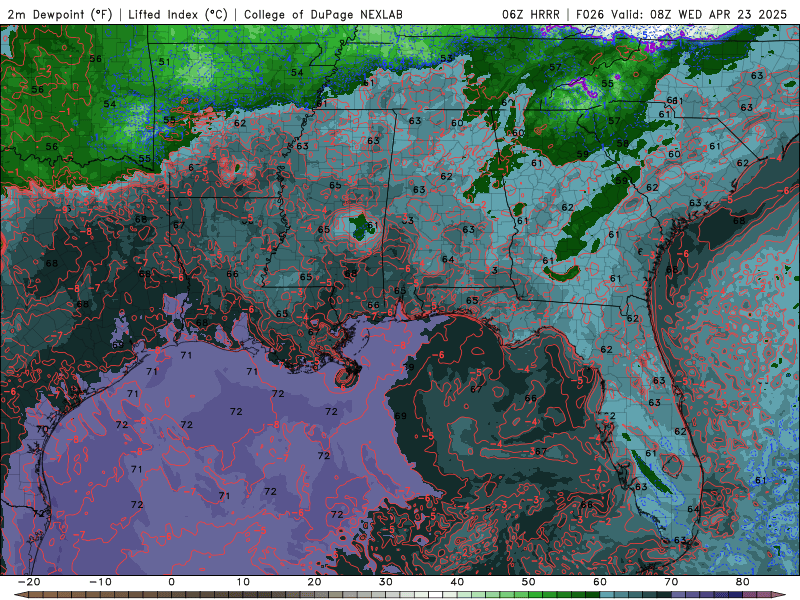Click the 30 label on the color scale
Viewport: 800px width, 600px height.
click(386, 582)
